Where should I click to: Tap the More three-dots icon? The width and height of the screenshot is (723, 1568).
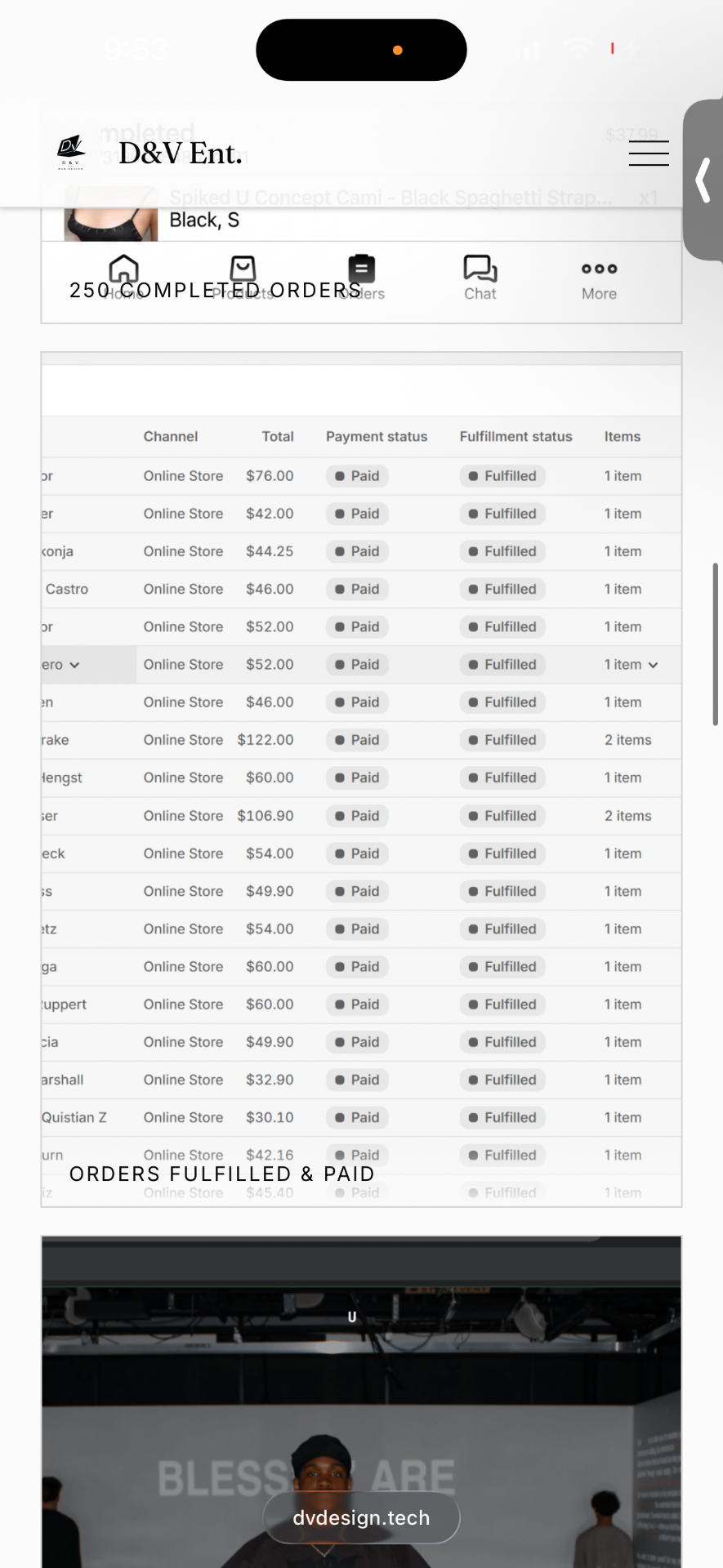click(599, 269)
